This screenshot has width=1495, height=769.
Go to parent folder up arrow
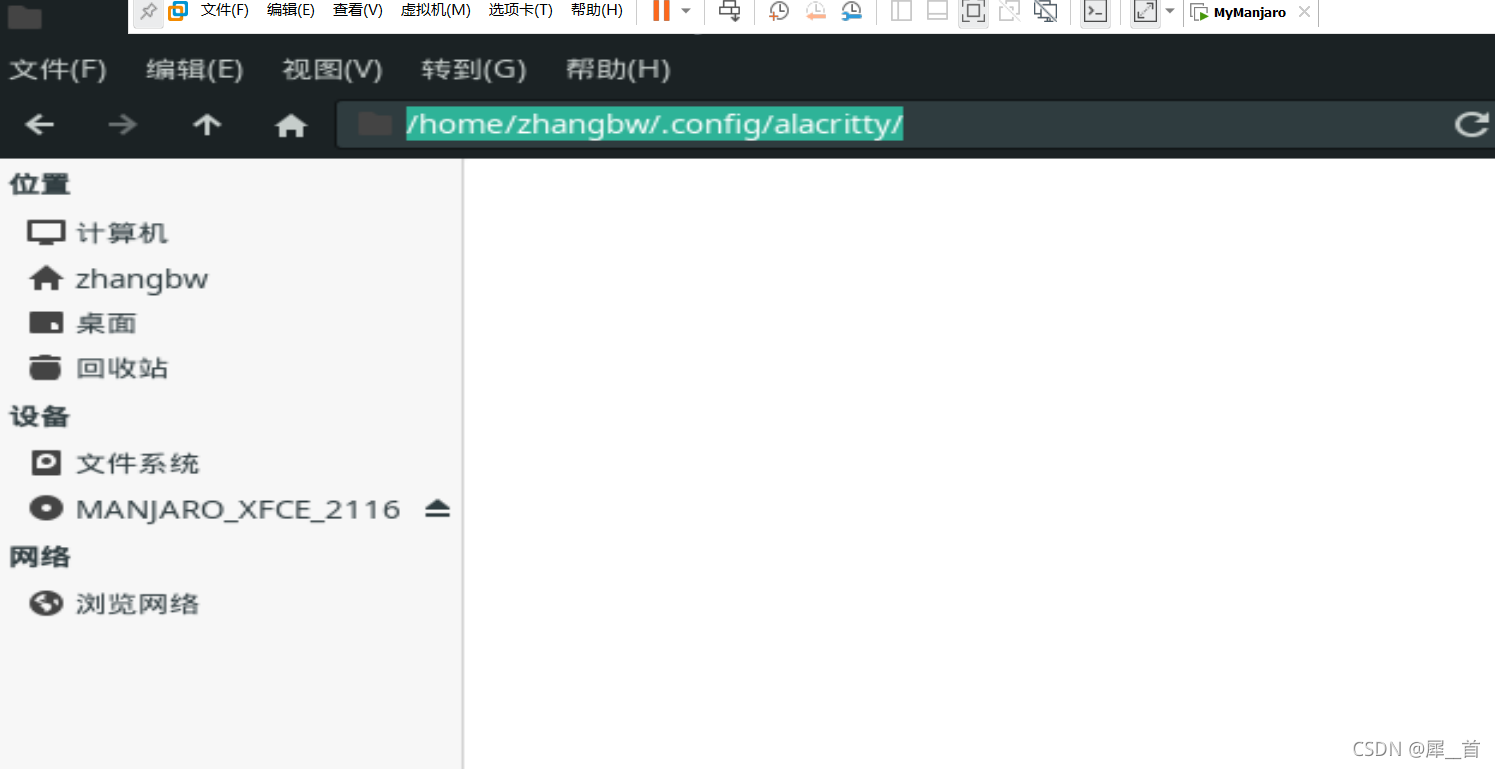(207, 125)
